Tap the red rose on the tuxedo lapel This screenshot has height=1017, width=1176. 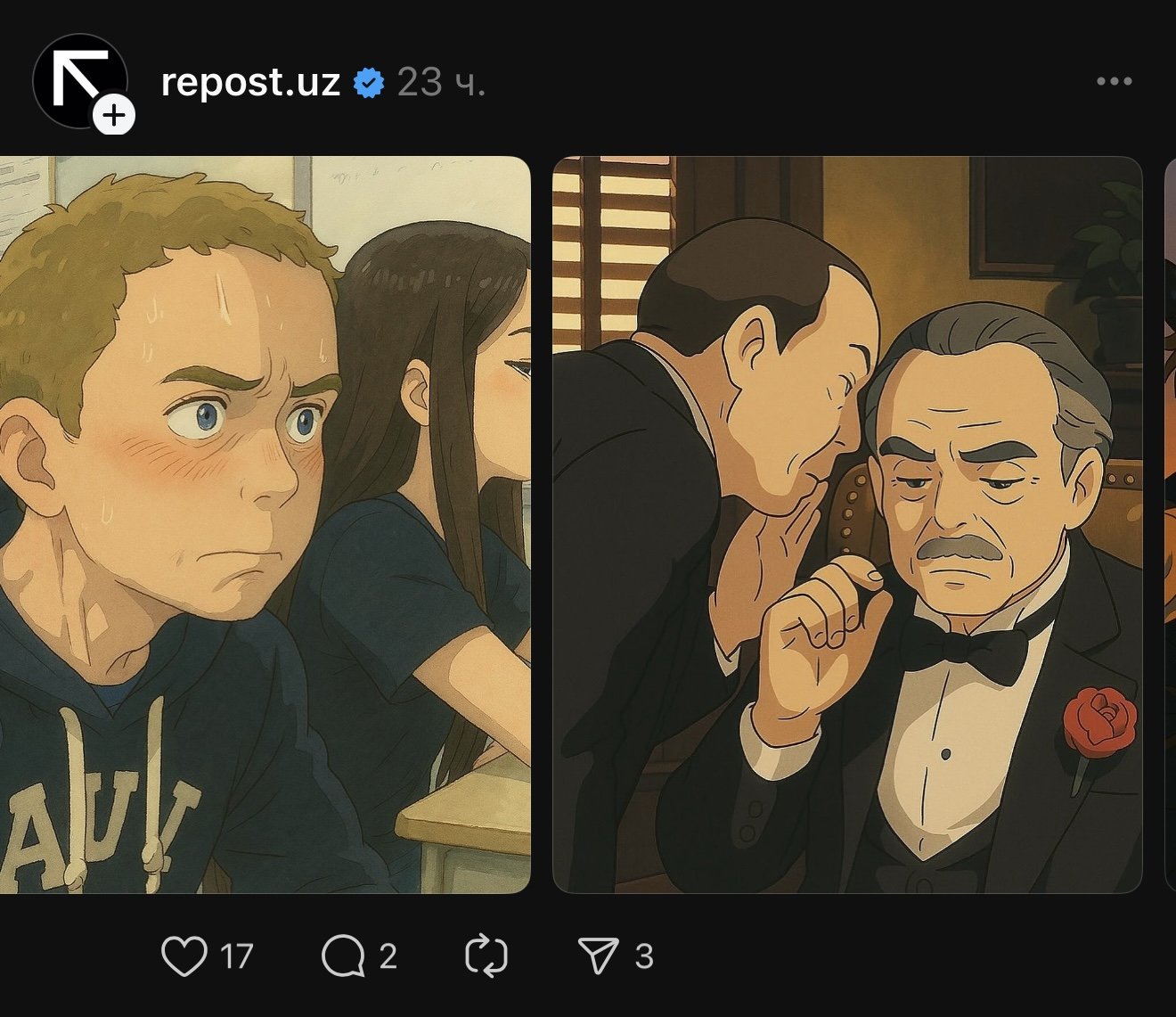click(1100, 722)
